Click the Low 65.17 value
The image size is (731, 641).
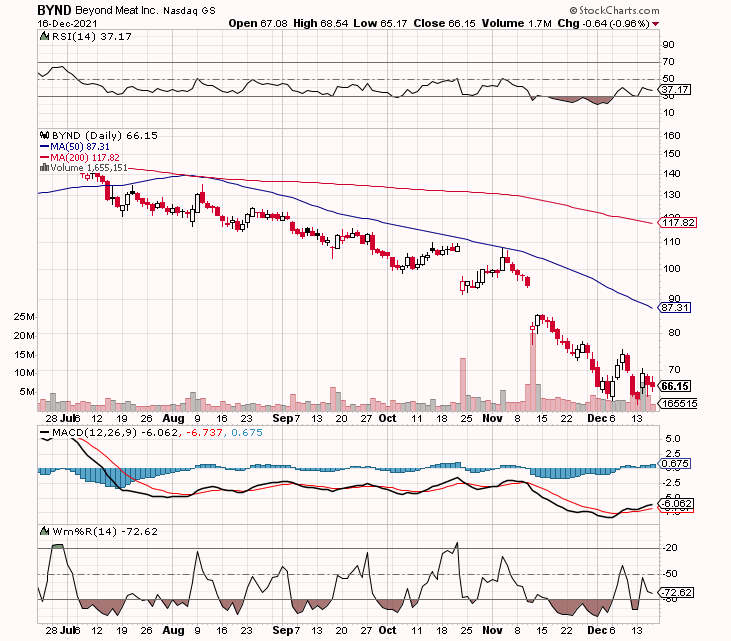(x=380, y=23)
